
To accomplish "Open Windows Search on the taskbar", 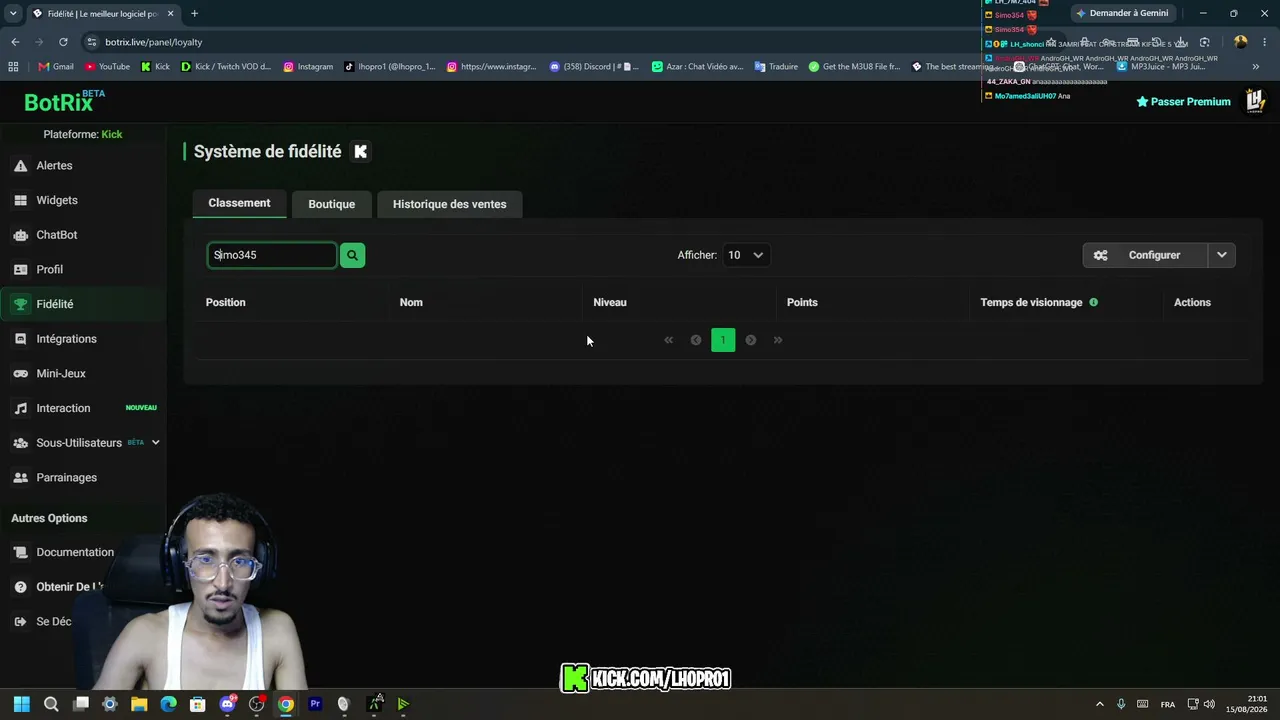I will [51, 704].
